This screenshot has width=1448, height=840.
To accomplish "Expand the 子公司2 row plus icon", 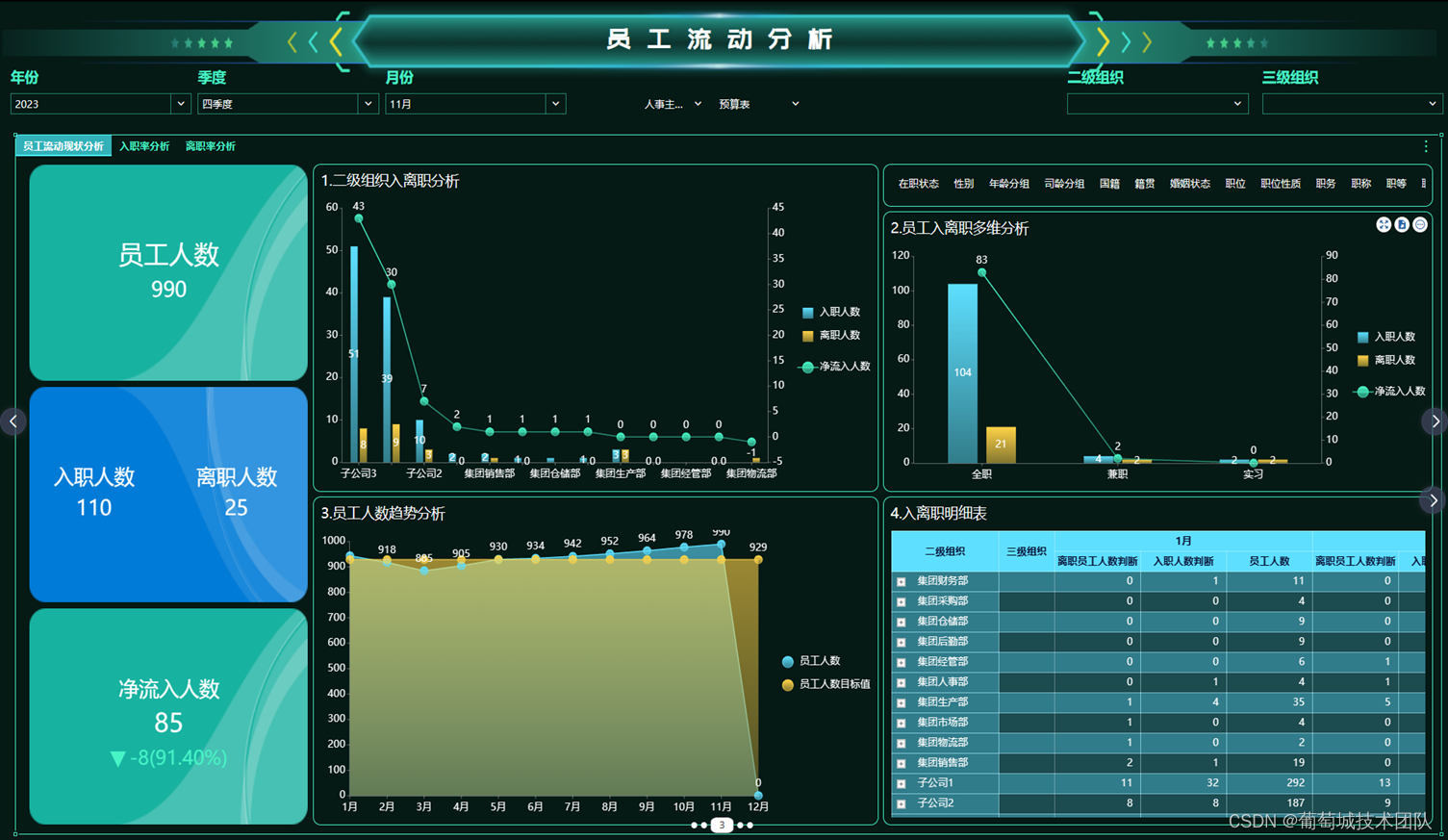I will 902,803.
